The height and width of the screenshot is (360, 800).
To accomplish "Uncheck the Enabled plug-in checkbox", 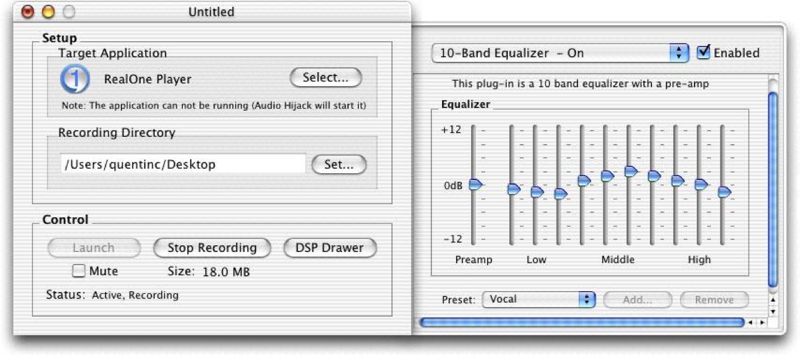I will [x=704, y=52].
